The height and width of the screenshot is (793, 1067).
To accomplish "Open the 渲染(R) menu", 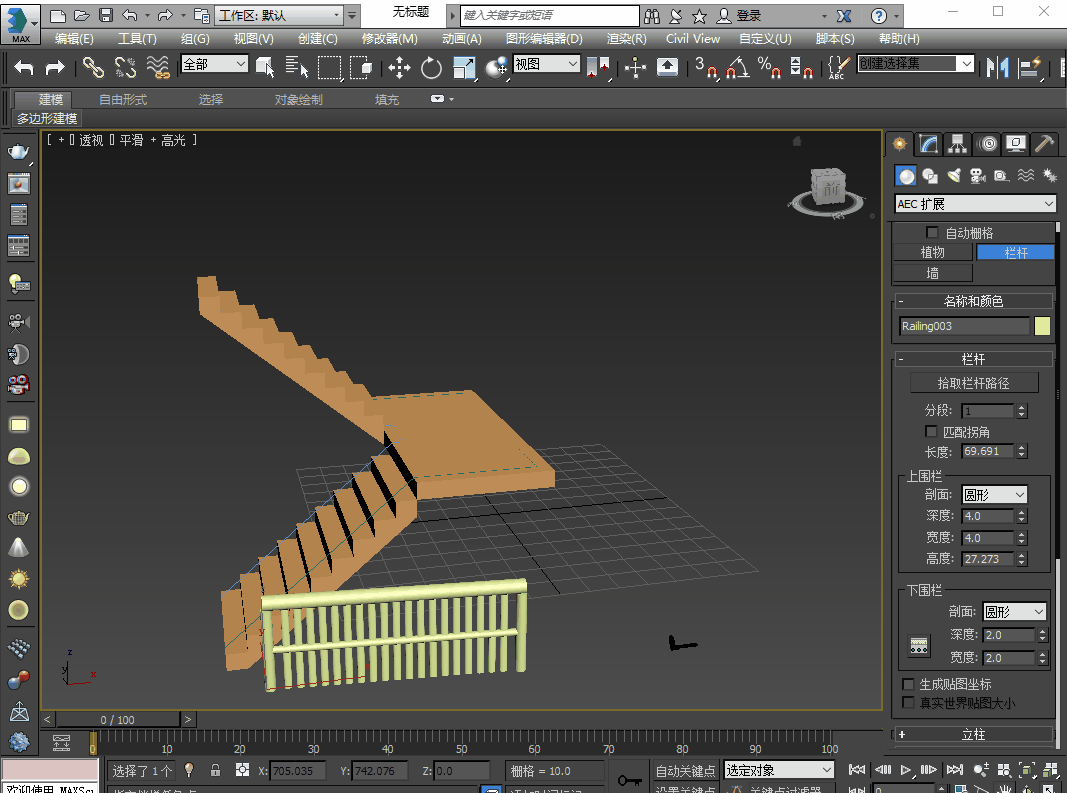I will click(626, 39).
